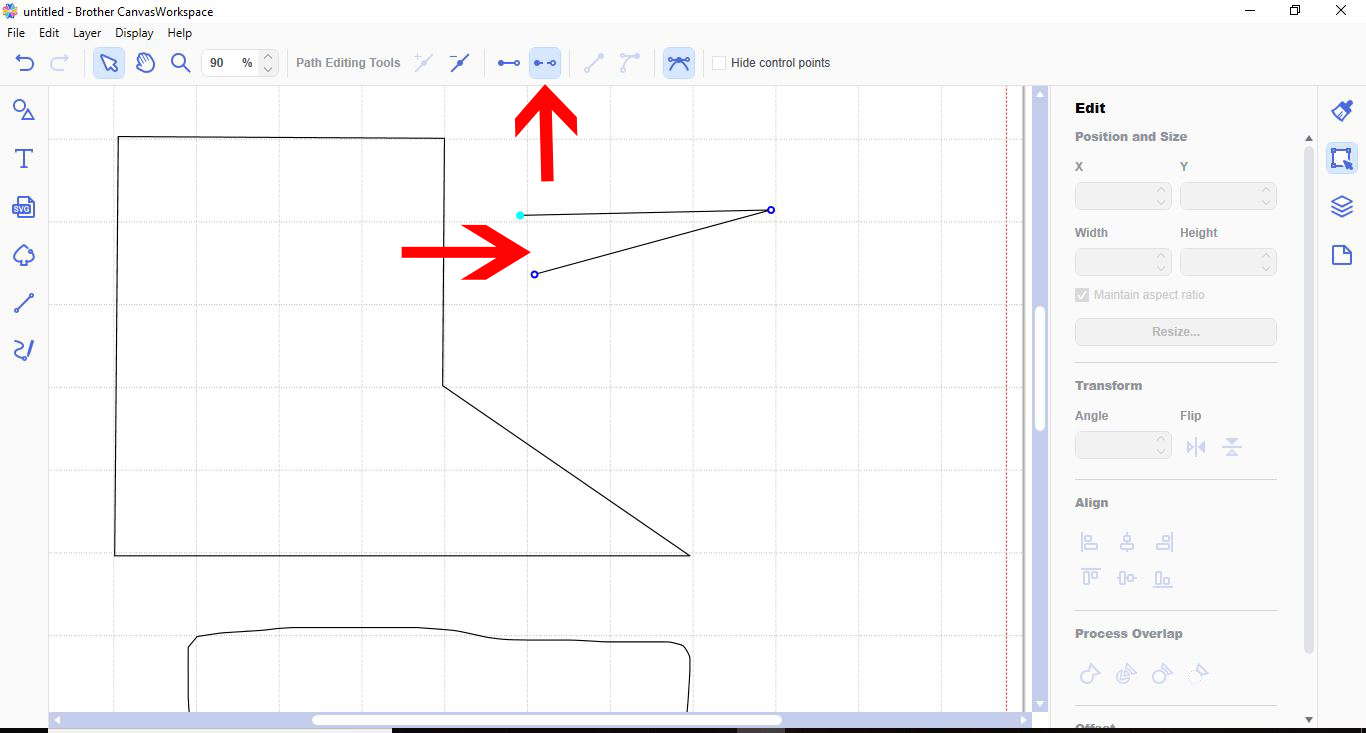Click the Add point path tool
1366x733 pixels.
pyautogui.click(x=424, y=63)
